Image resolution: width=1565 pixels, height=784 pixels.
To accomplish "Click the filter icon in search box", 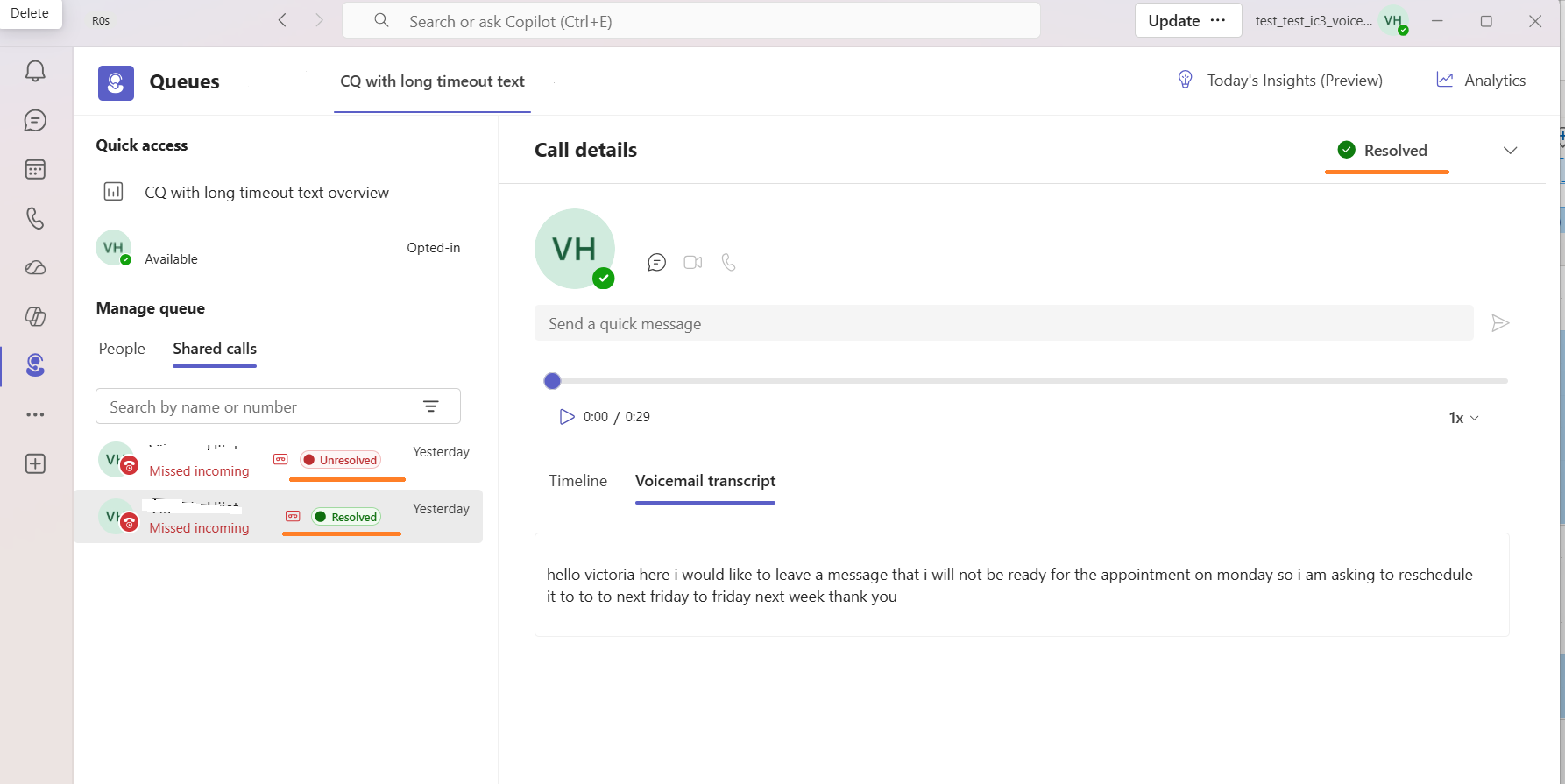I will click(x=430, y=406).
